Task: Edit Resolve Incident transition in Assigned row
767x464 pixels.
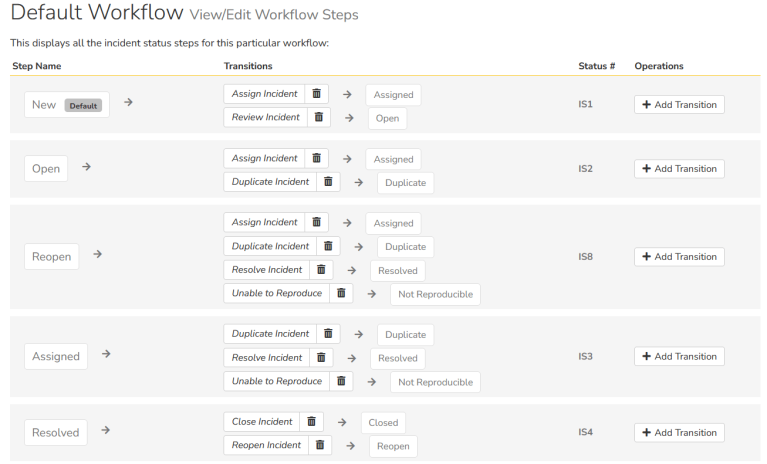Action: (267, 357)
